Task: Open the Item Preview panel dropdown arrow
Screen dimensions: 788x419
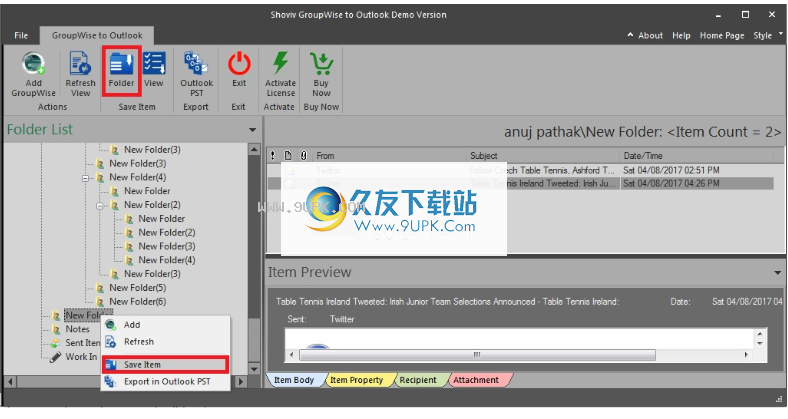Action: coord(777,273)
